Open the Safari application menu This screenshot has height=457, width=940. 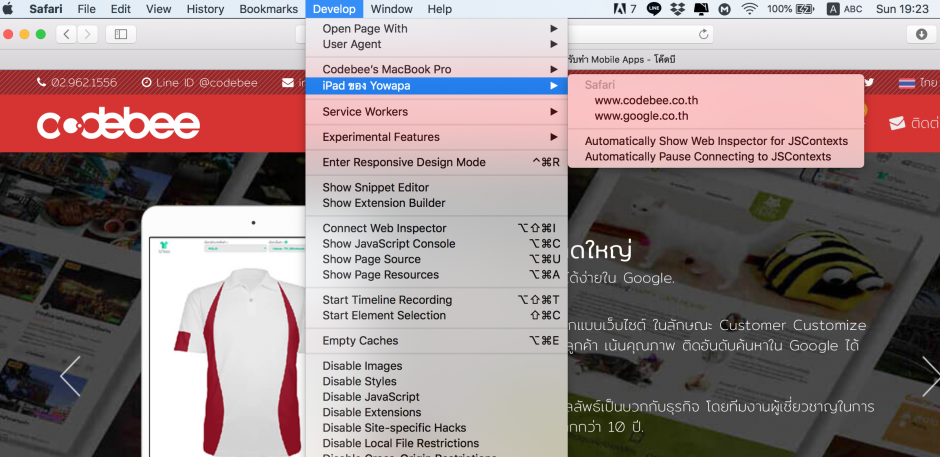click(x=46, y=9)
